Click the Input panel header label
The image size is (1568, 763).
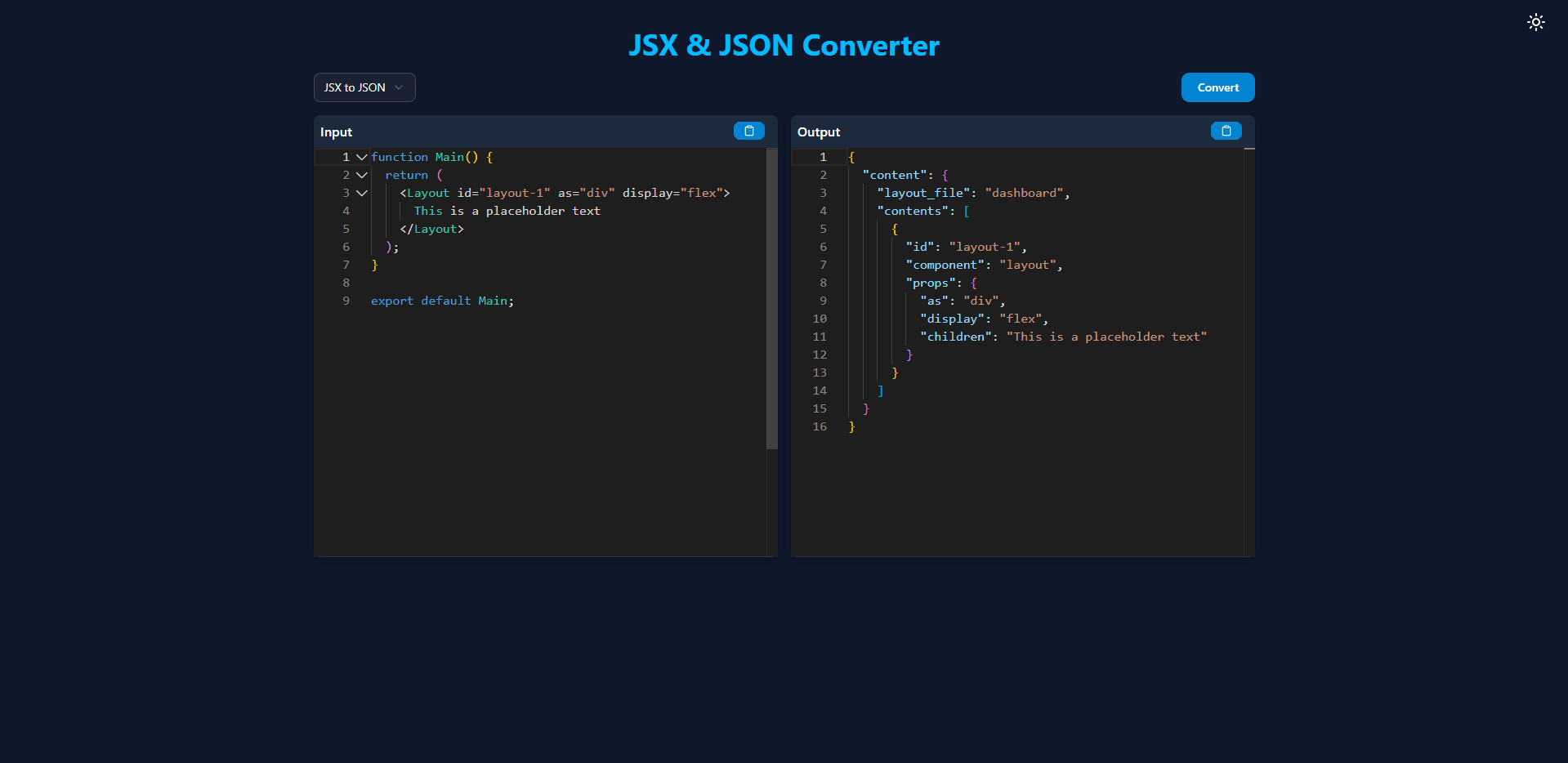click(x=336, y=132)
